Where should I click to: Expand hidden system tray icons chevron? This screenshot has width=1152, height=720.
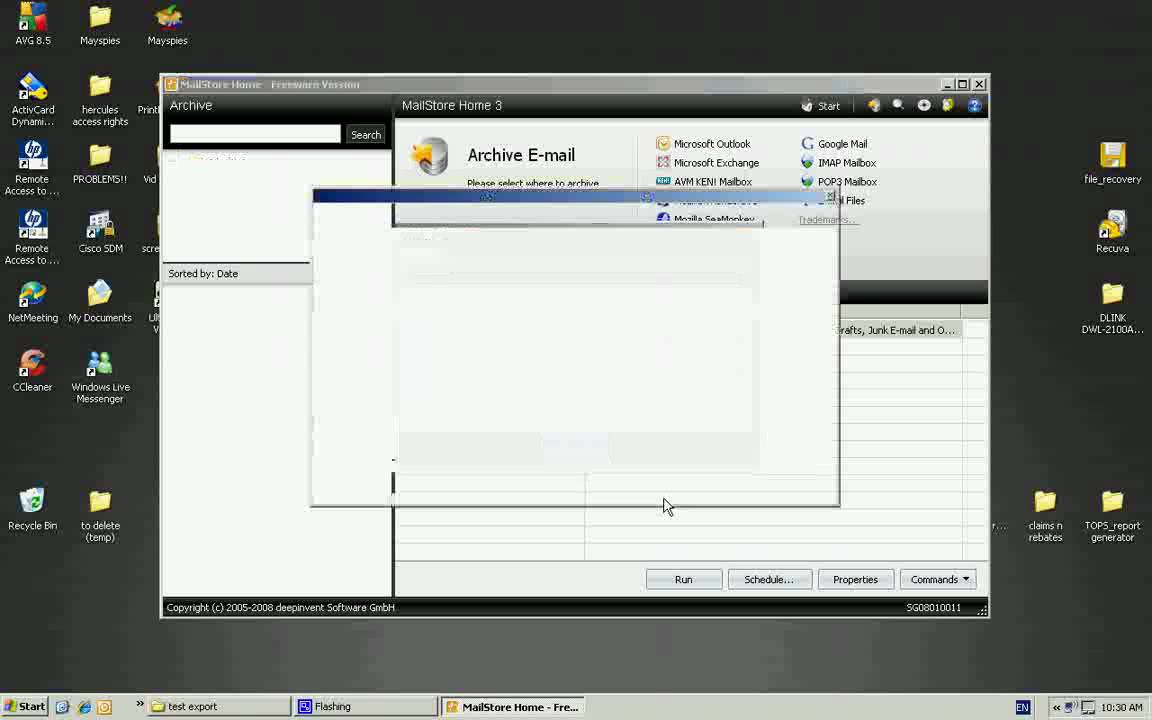(1056, 708)
